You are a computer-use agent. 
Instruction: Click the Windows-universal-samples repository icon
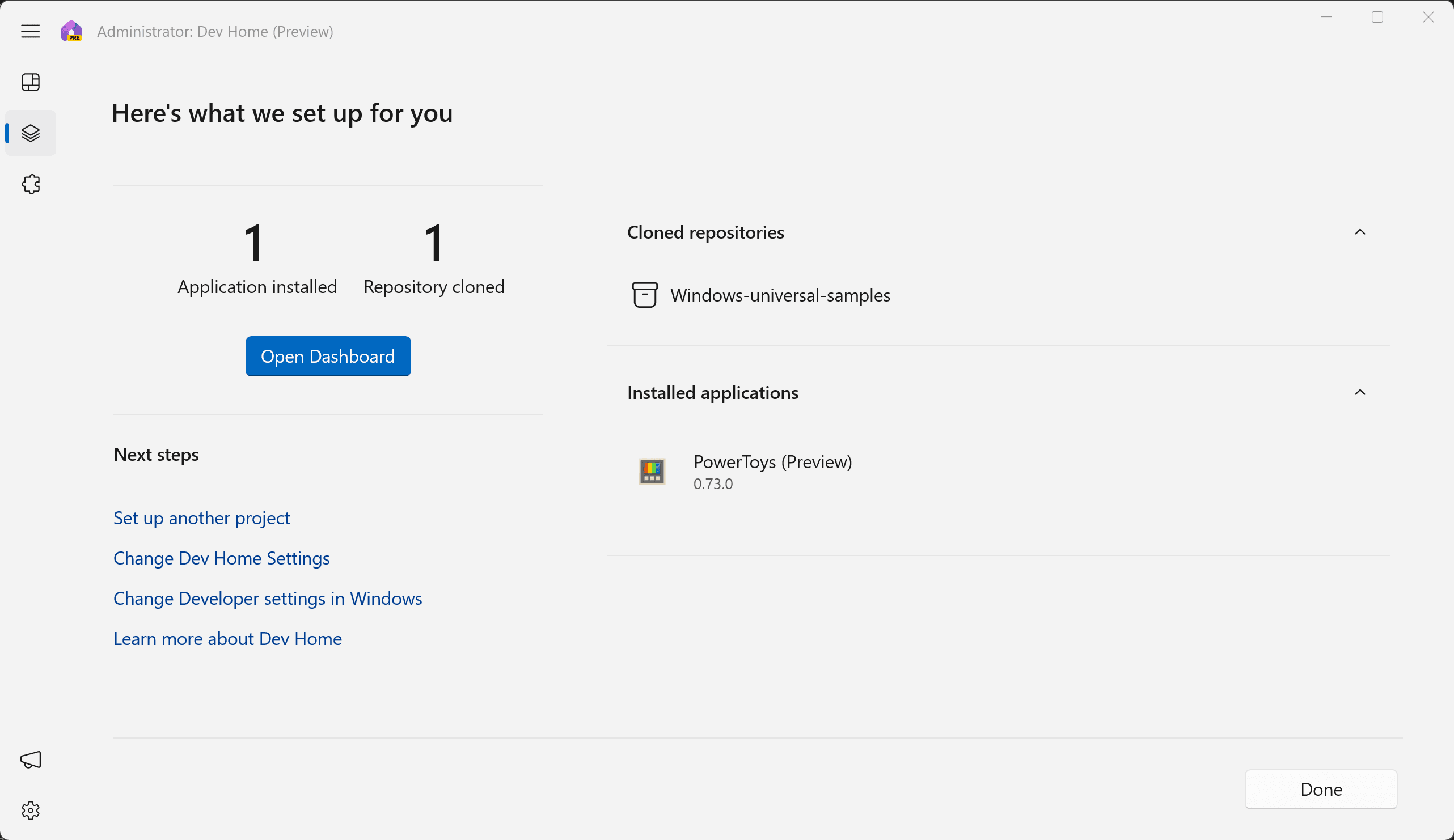click(x=644, y=294)
